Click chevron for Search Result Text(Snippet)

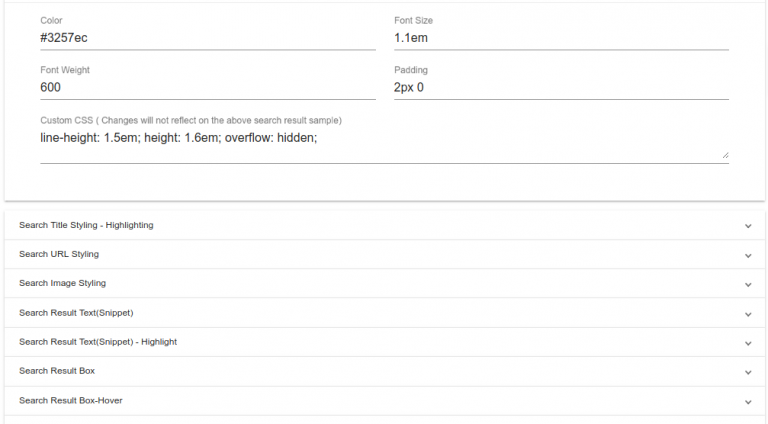(x=748, y=314)
